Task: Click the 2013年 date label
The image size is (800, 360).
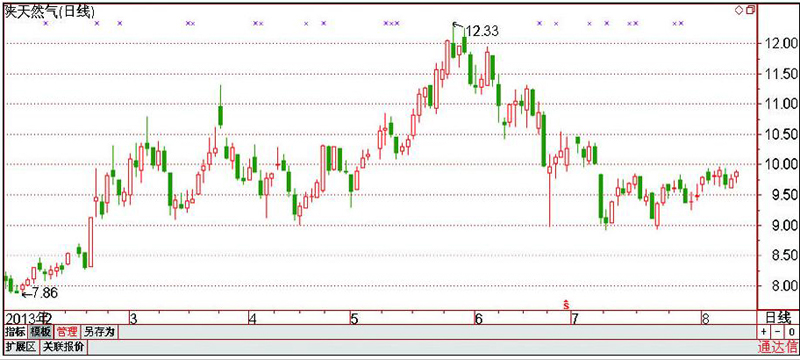Action: click(25, 319)
